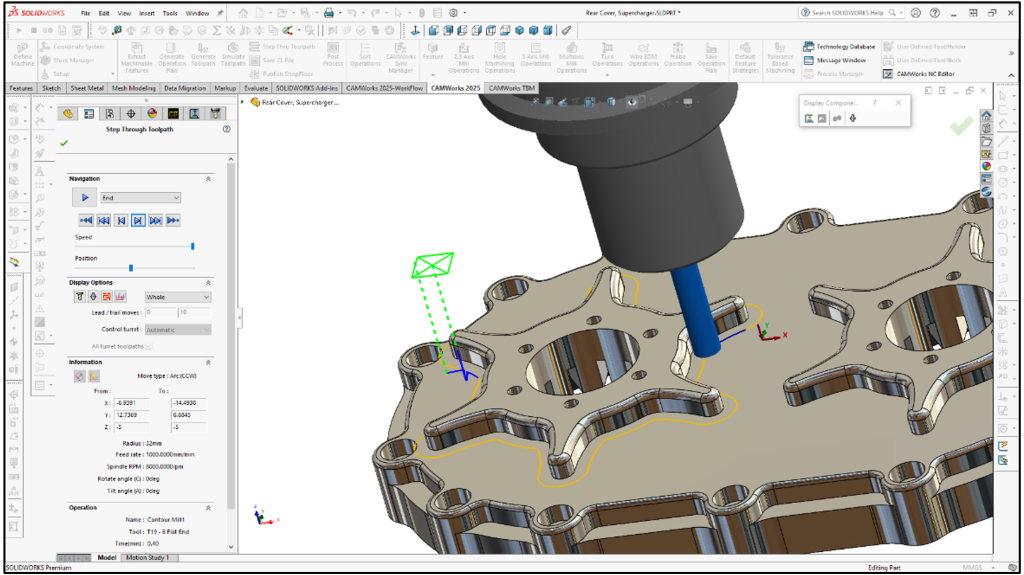
Task: Open the Control turret Automatic dropdown
Action: click(x=178, y=330)
